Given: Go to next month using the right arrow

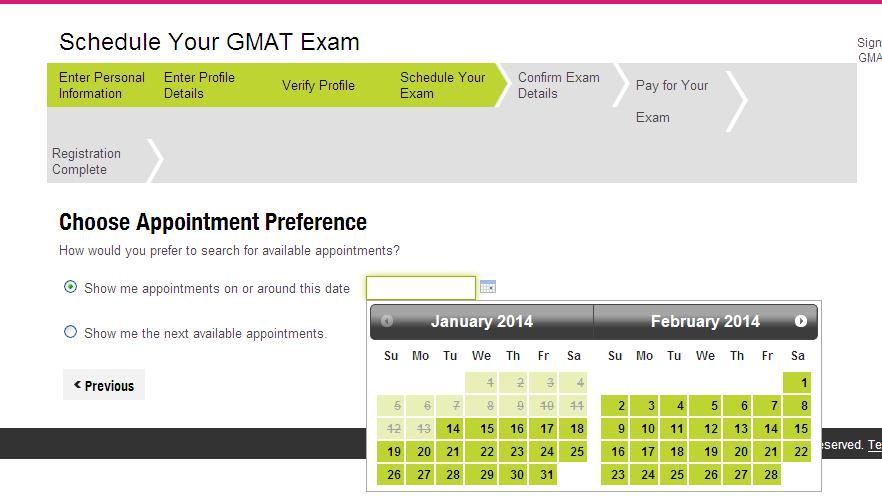Looking at the screenshot, I should (800, 321).
